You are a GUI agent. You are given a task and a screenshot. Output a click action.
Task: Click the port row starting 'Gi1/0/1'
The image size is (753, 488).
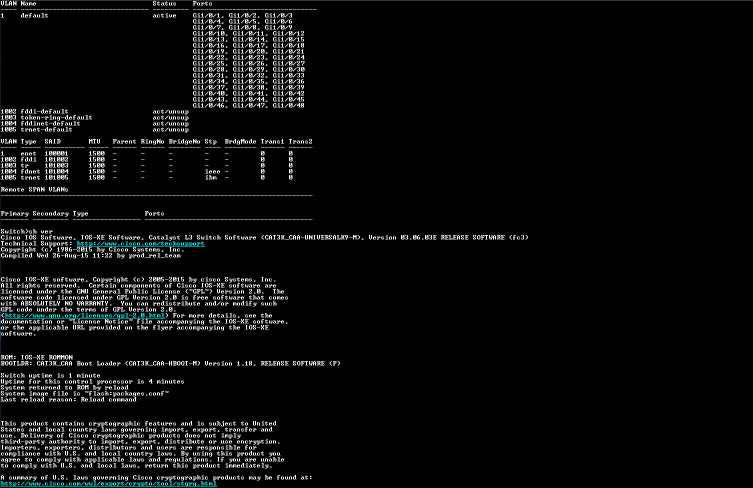[x=243, y=15]
